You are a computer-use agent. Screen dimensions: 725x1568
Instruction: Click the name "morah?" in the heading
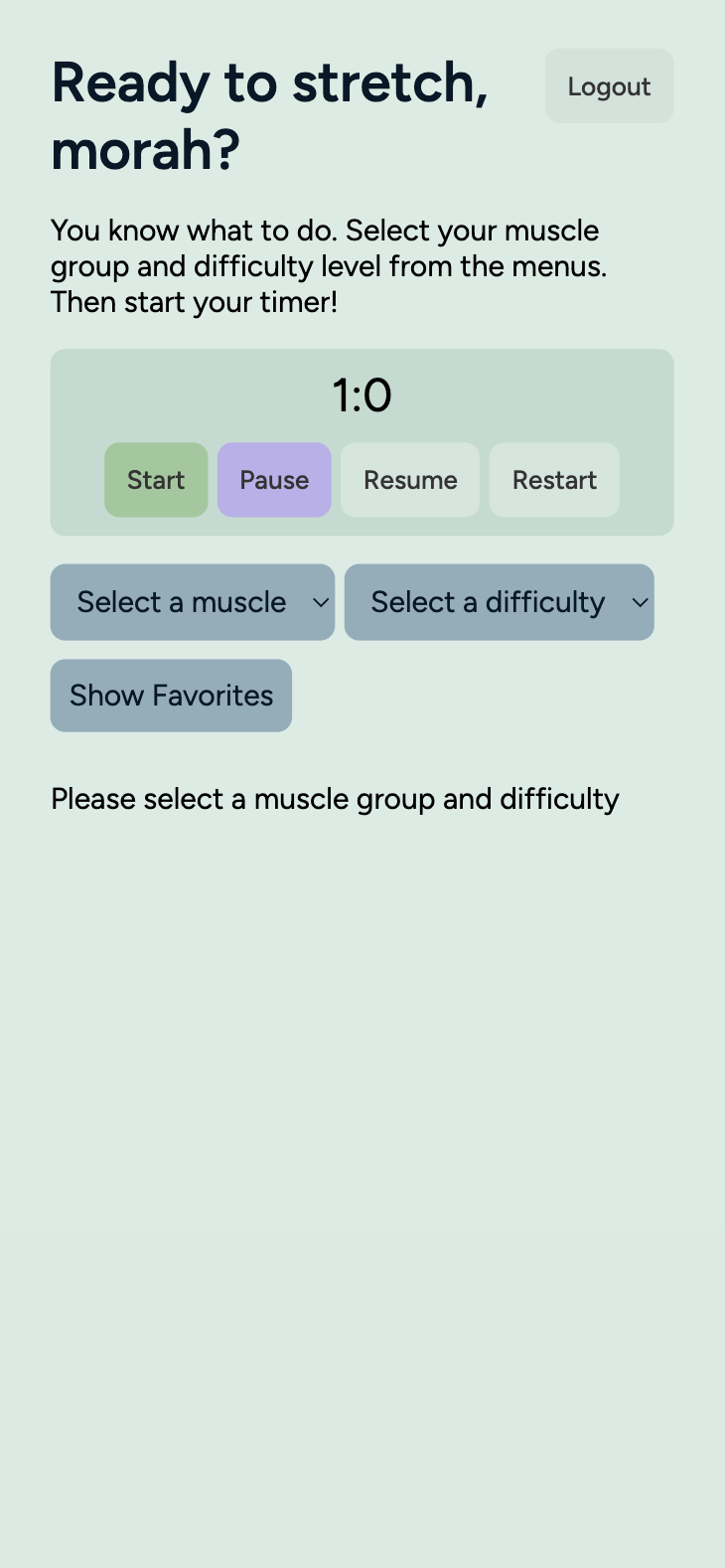(x=145, y=151)
